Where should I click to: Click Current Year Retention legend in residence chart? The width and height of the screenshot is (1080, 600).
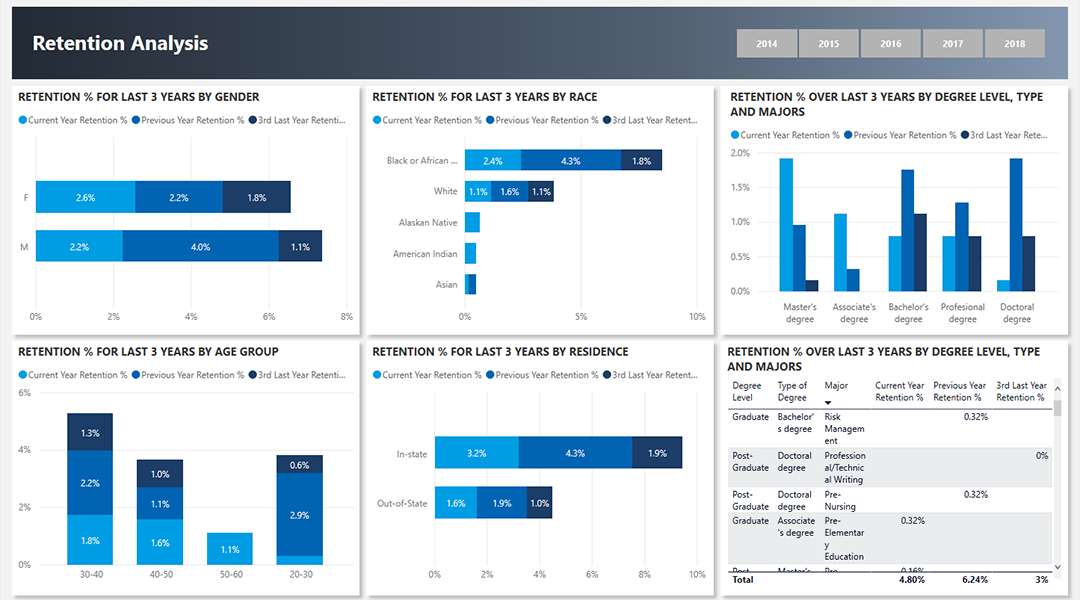coord(427,375)
